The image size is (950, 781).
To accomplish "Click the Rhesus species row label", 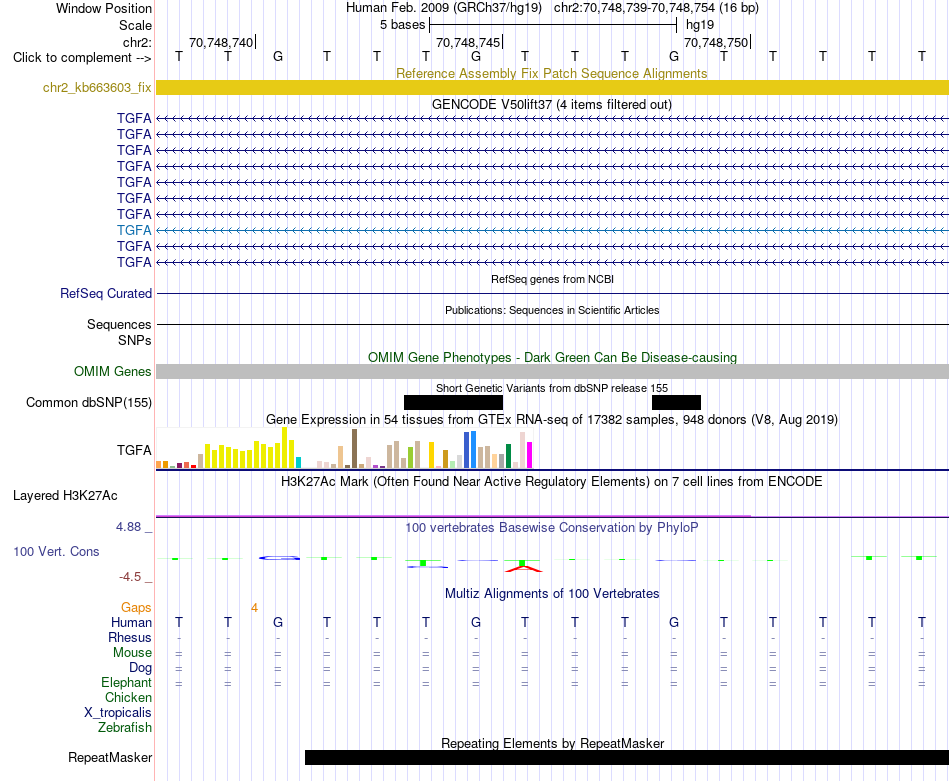I will (x=130, y=637).
